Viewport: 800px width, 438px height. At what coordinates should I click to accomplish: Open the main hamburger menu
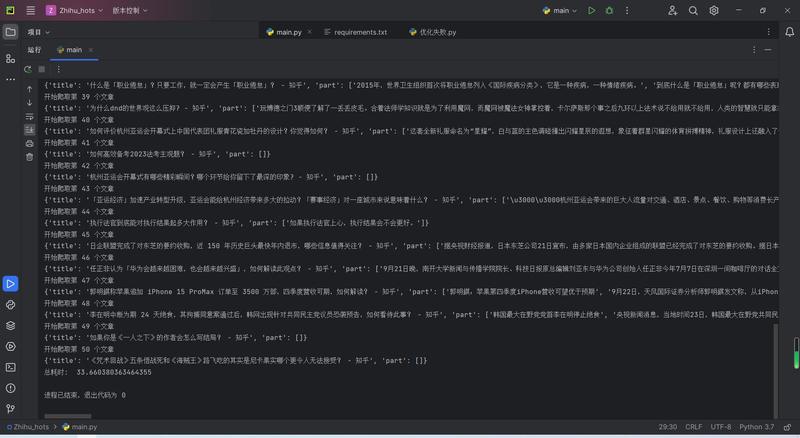pos(31,10)
